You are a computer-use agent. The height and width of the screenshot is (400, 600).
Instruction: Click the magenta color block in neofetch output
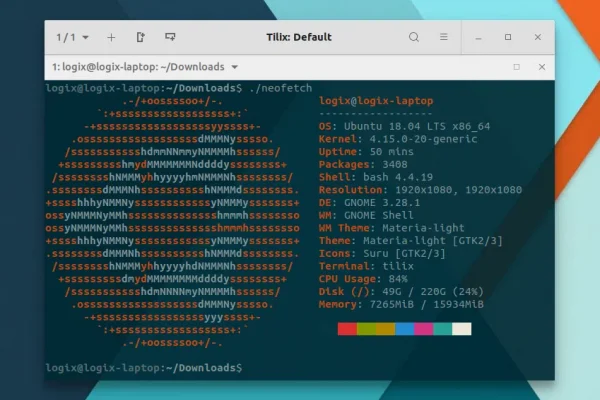click(x=424, y=329)
